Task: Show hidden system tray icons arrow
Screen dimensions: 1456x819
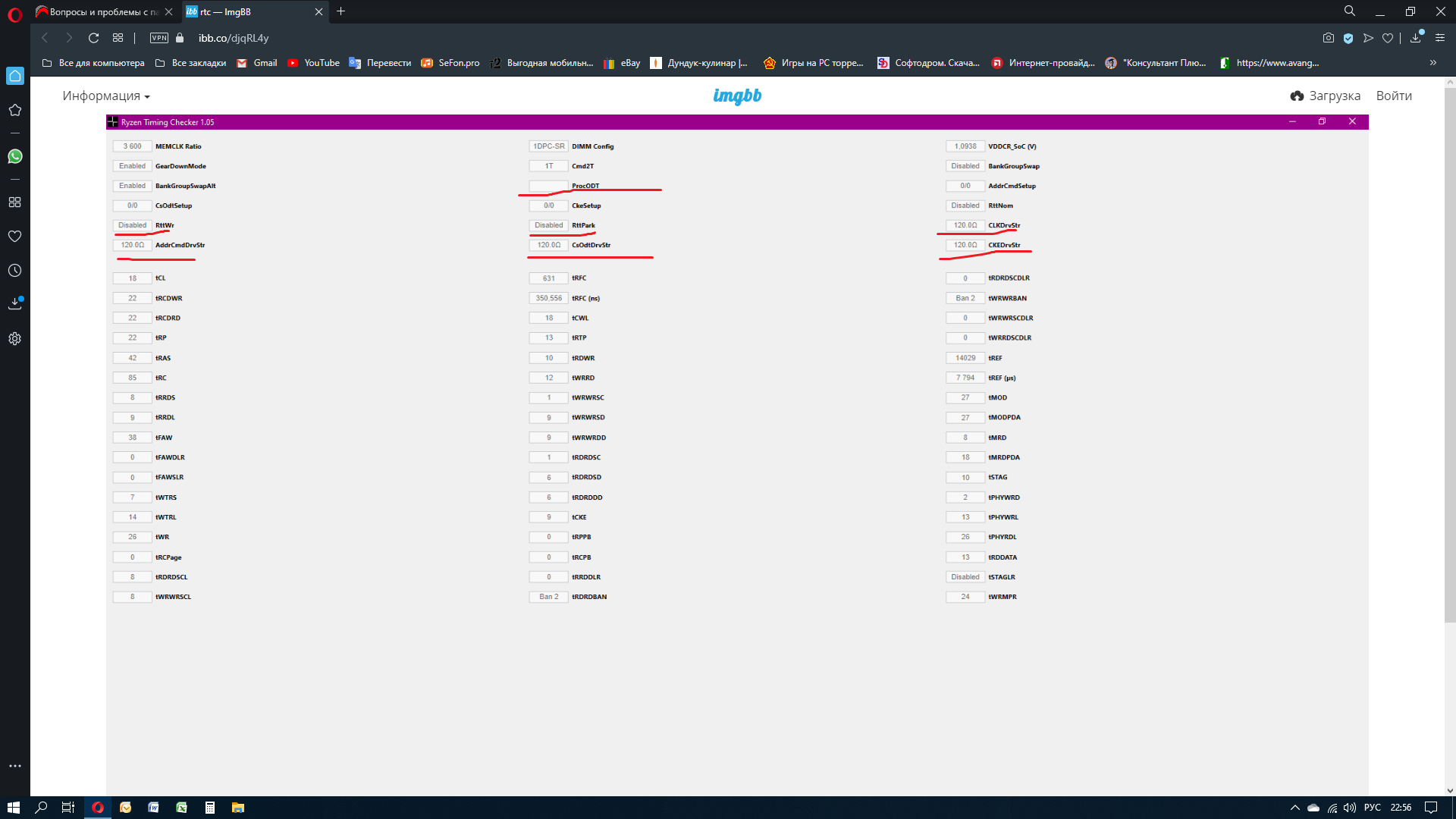Action: (1294, 808)
